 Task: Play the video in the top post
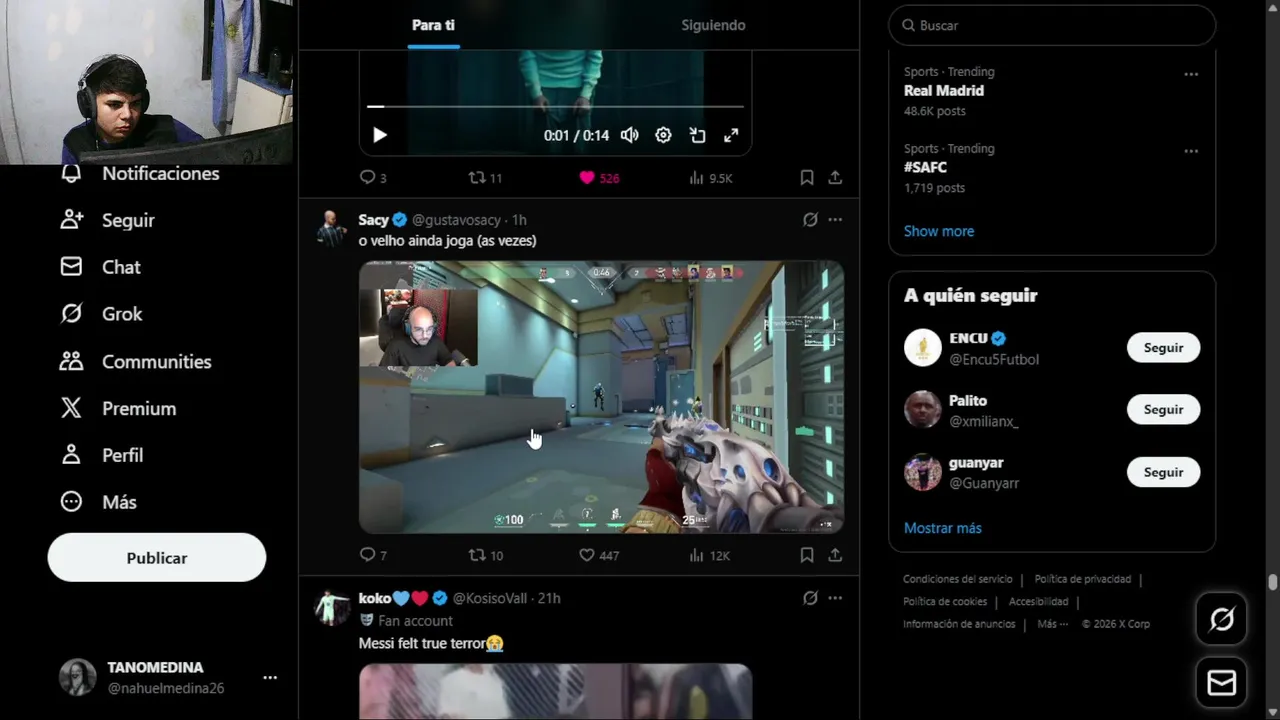(380, 135)
